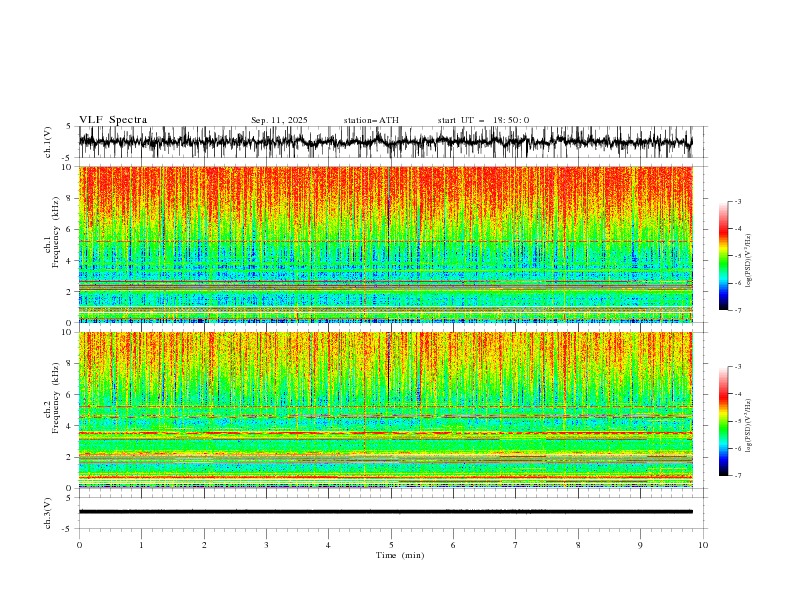Select the "start UT = 18:50:0" text

pyautogui.click(x=483, y=120)
